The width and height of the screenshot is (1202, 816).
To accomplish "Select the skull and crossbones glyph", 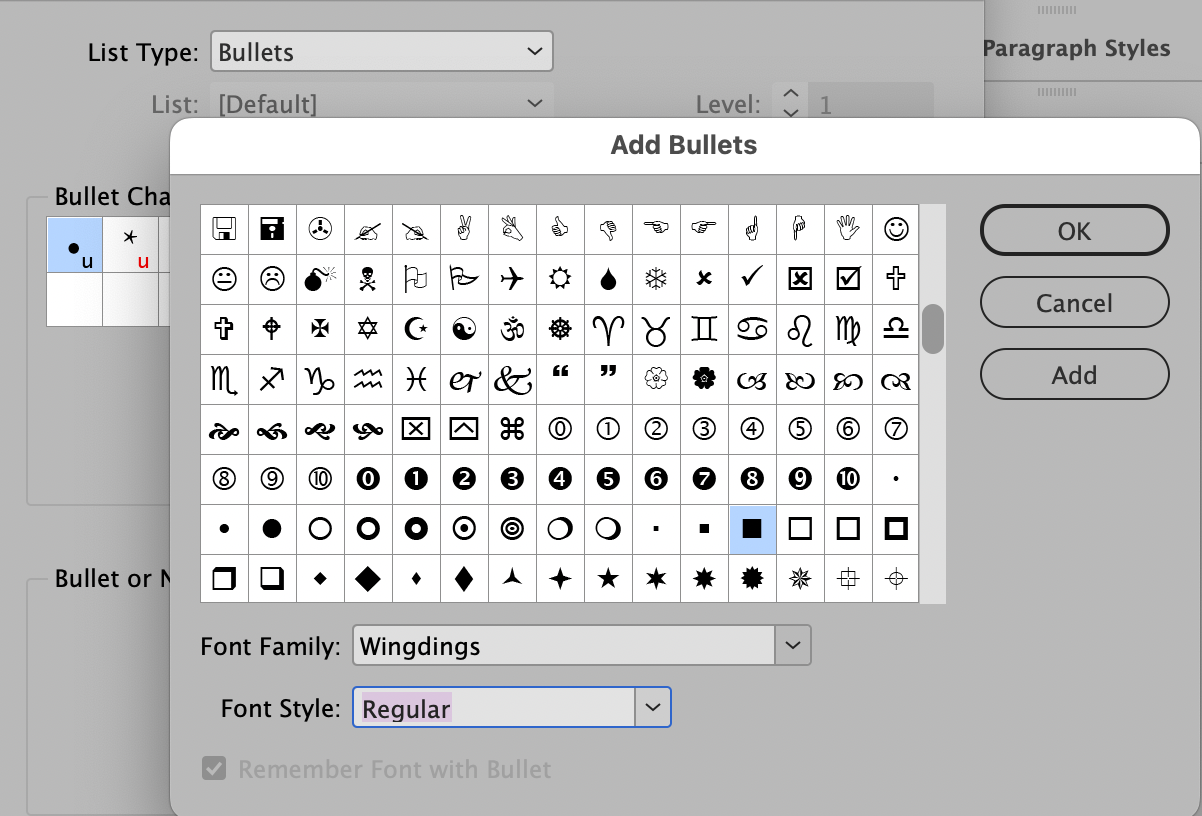I will (368, 279).
